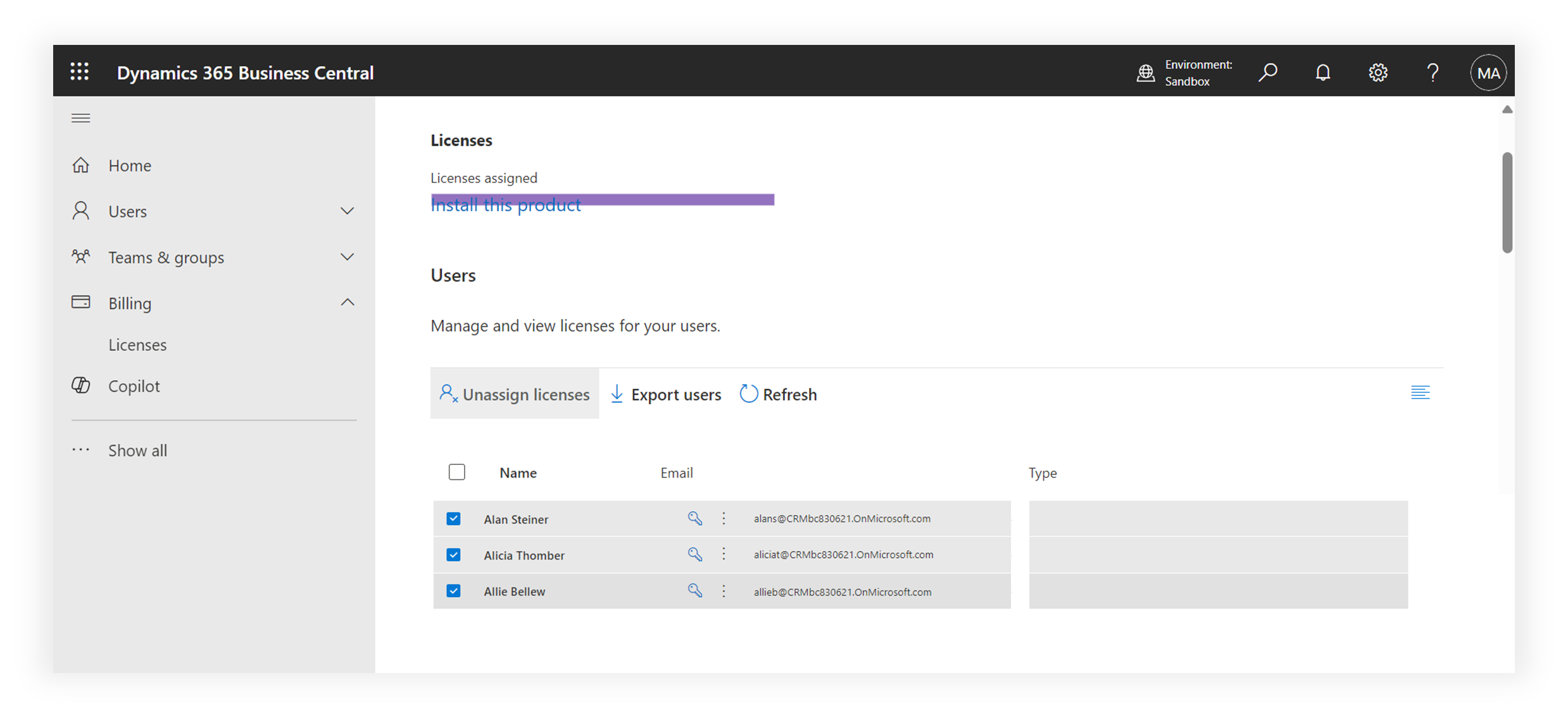Collapse the Billing section chevron
The height and width of the screenshot is (718, 1568).
tap(347, 303)
